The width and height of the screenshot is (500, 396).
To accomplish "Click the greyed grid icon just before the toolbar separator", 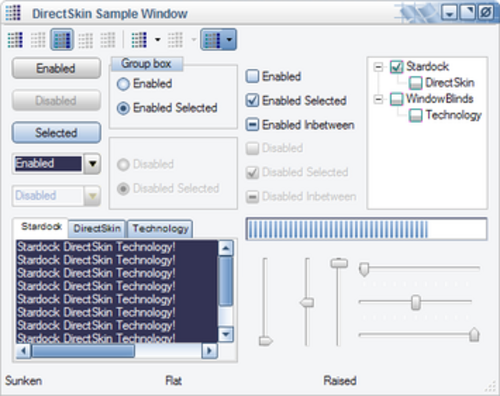I will point(108,40).
